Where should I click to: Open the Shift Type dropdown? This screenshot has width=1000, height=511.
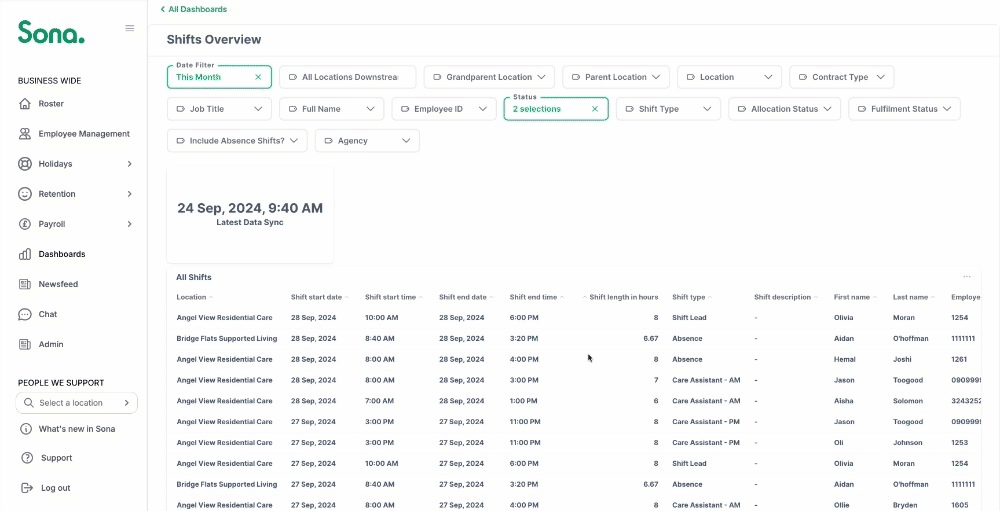coord(668,109)
